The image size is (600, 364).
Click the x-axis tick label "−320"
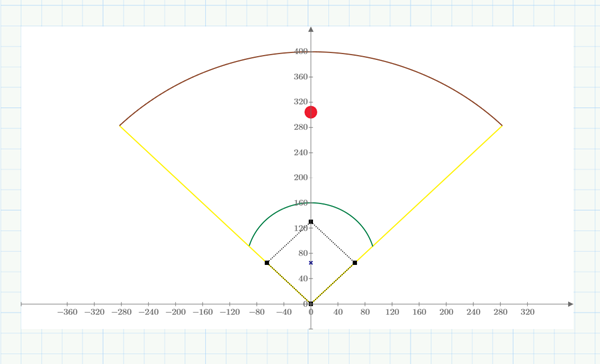click(x=95, y=312)
